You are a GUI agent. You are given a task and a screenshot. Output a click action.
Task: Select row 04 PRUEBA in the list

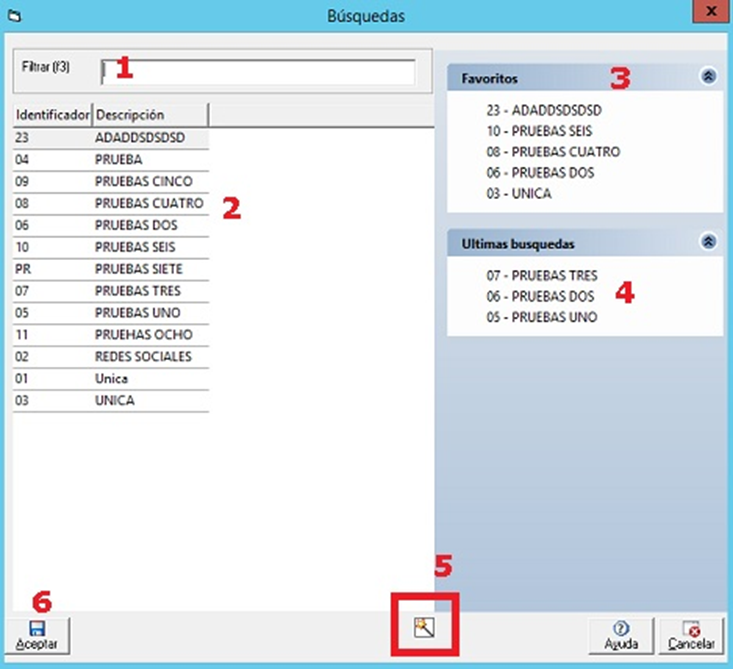[x=110, y=159]
